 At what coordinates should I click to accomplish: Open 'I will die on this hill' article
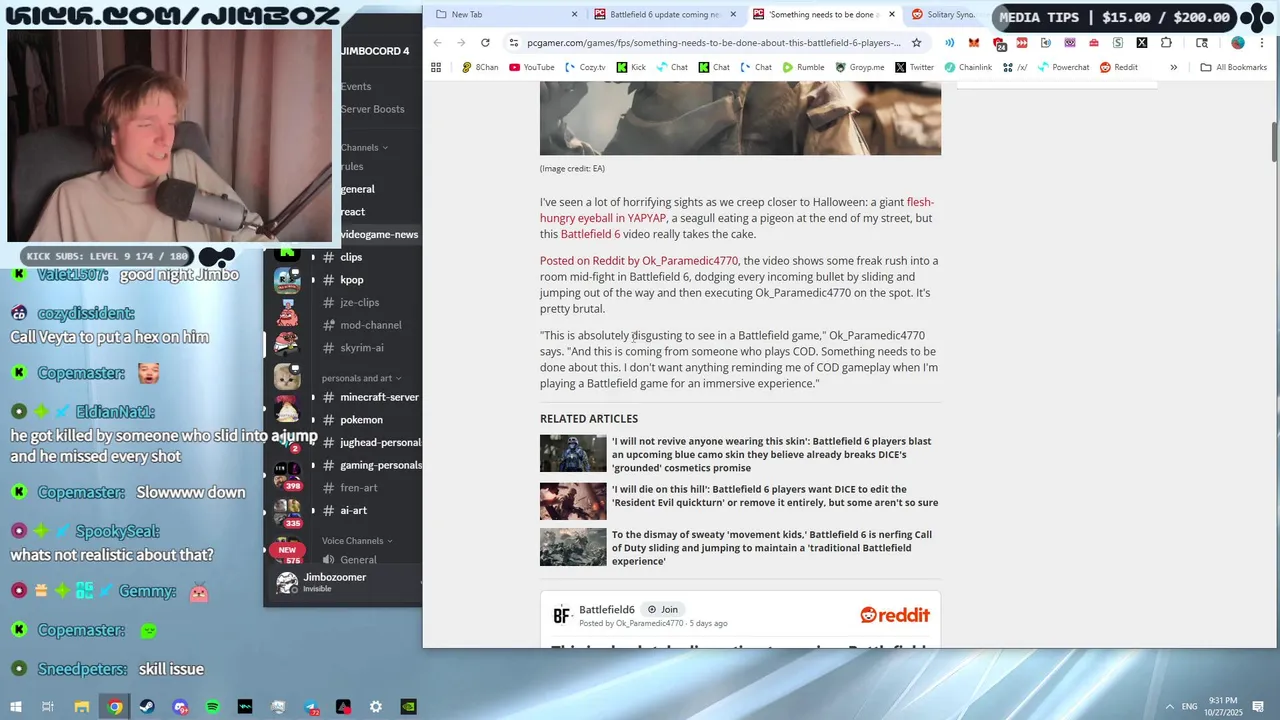pos(775,496)
